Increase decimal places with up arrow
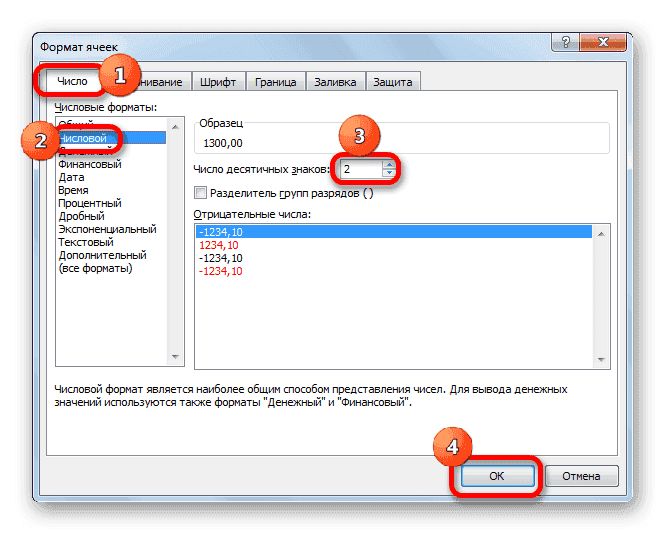The image size is (666, 535). (389, 165)
